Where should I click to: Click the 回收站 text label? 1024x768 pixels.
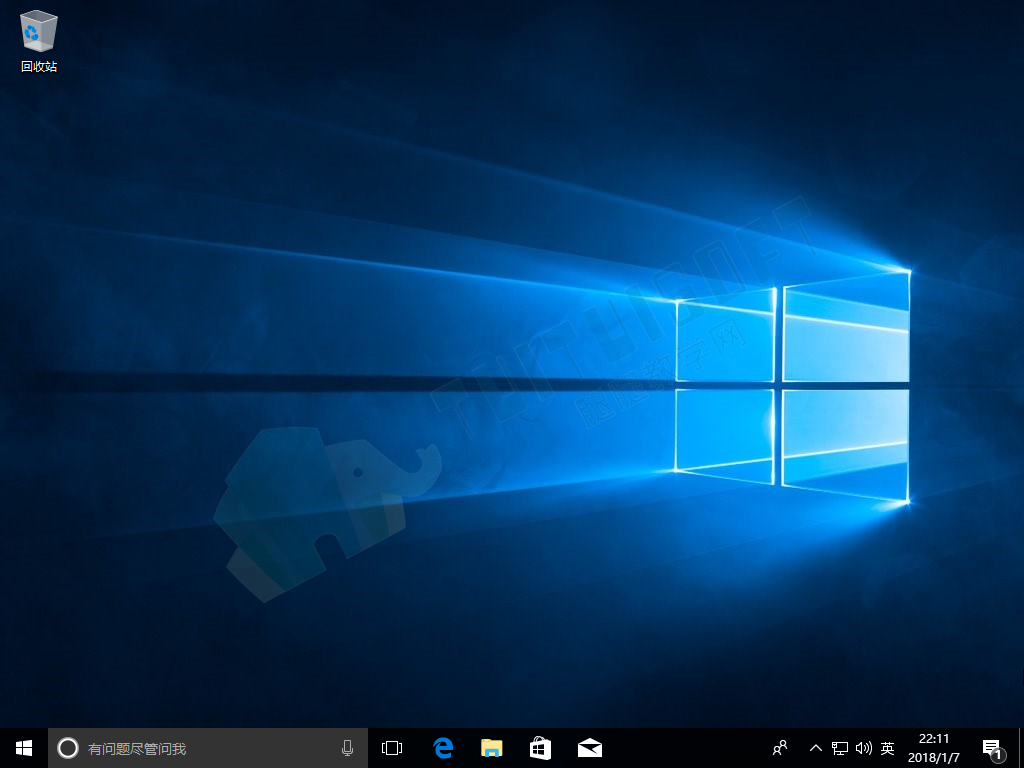(39, 67)
